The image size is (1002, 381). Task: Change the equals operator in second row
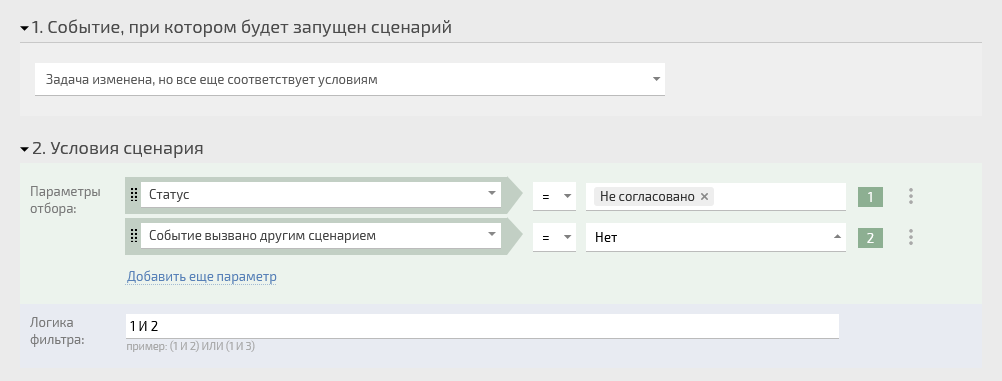(554, 237)
